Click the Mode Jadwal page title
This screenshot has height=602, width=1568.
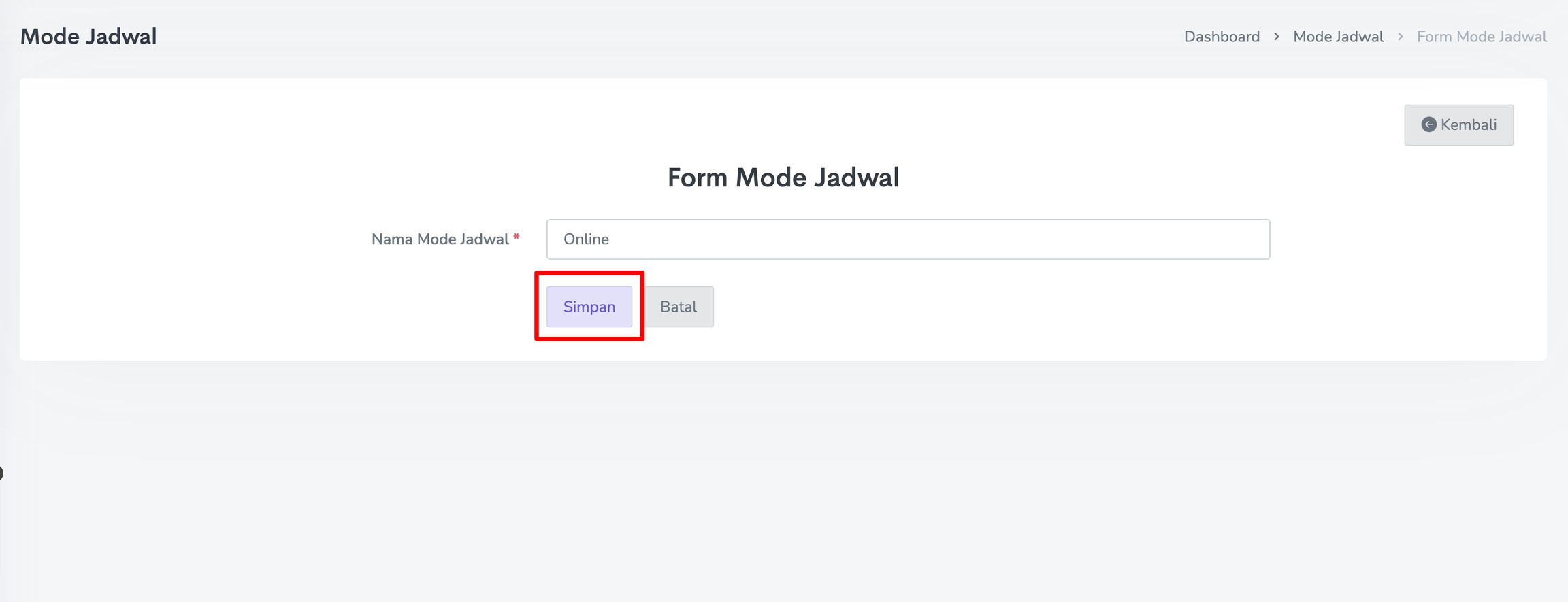click(x=88, y=37)
